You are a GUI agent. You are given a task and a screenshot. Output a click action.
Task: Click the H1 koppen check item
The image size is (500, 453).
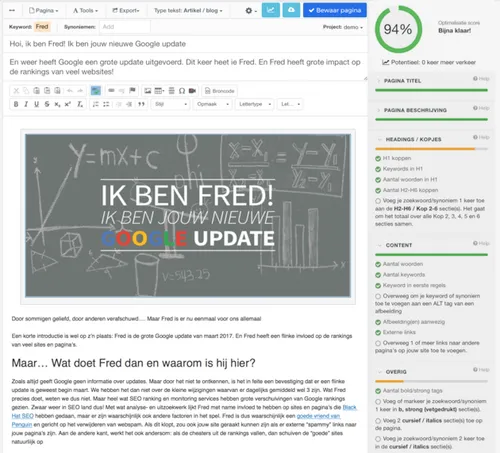tap(393, 158)
